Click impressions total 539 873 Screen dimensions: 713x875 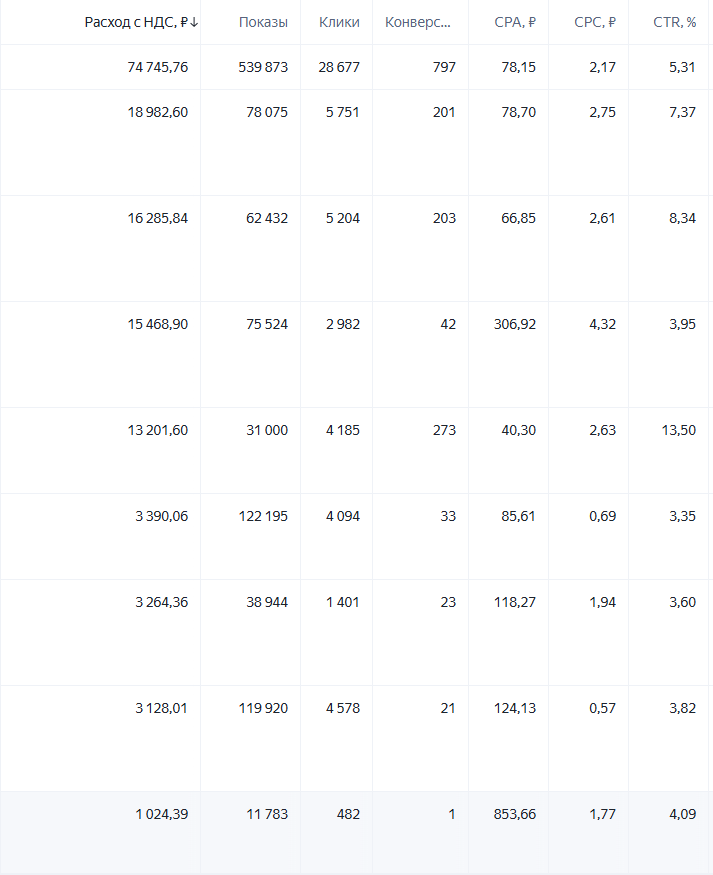[x=263, y=67]
